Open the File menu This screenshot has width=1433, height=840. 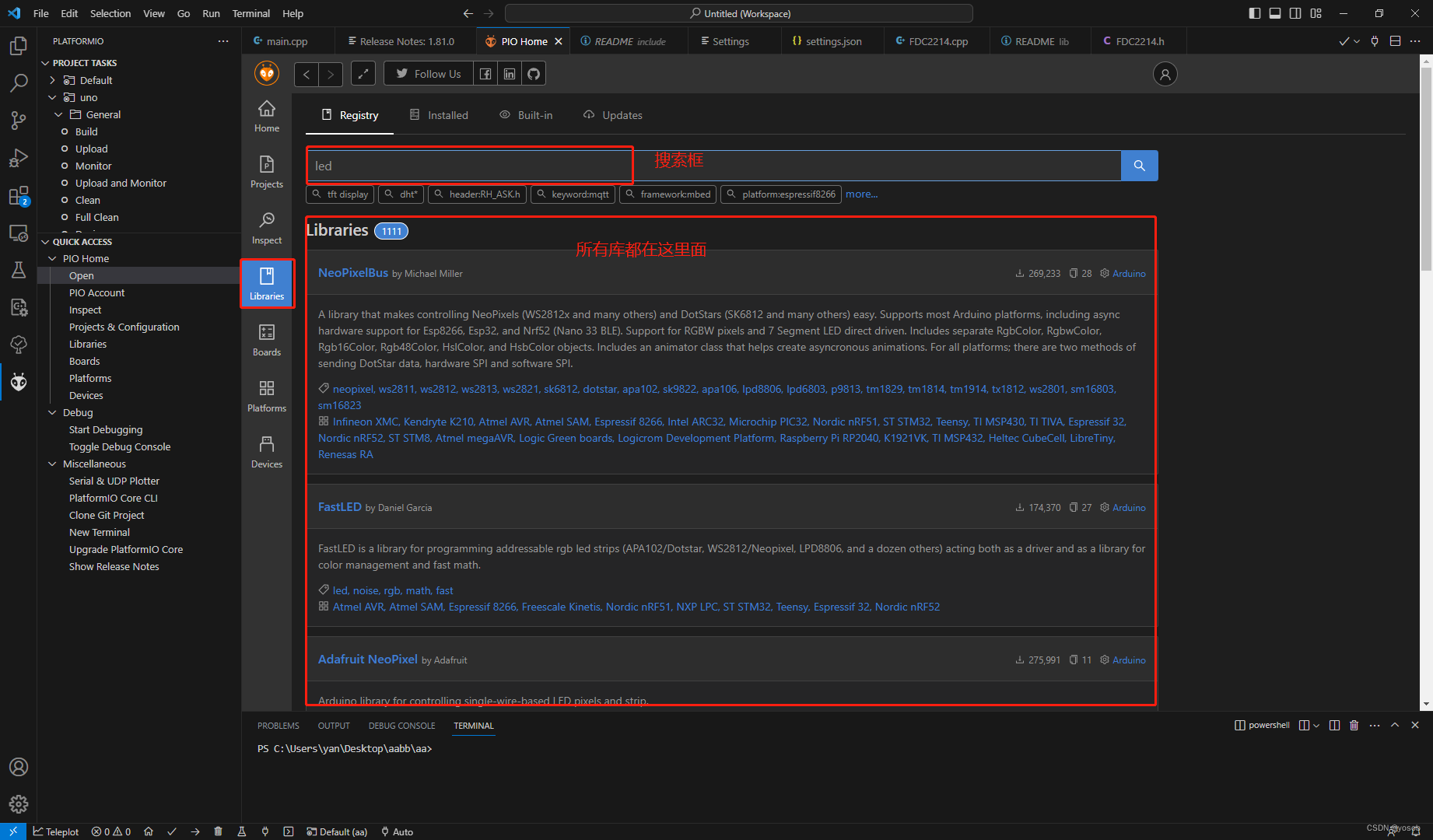[x=41, y=13]
